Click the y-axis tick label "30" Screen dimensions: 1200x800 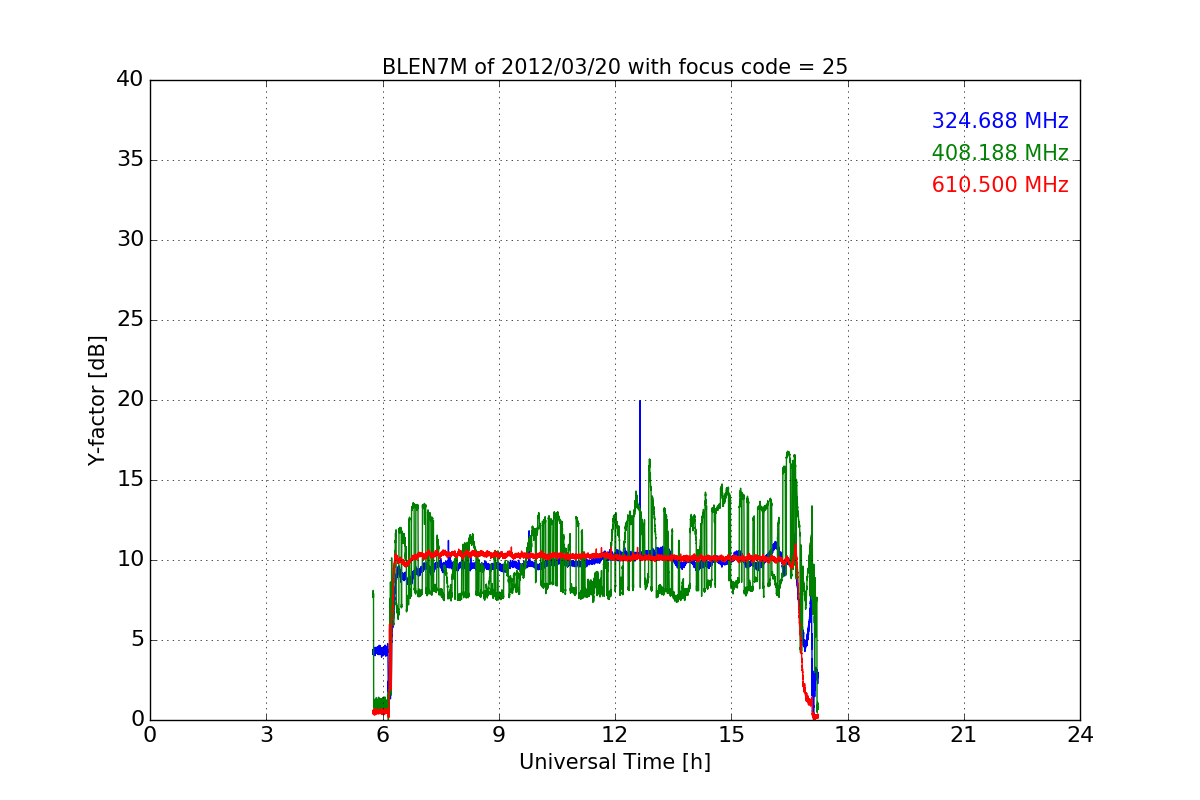130,240
